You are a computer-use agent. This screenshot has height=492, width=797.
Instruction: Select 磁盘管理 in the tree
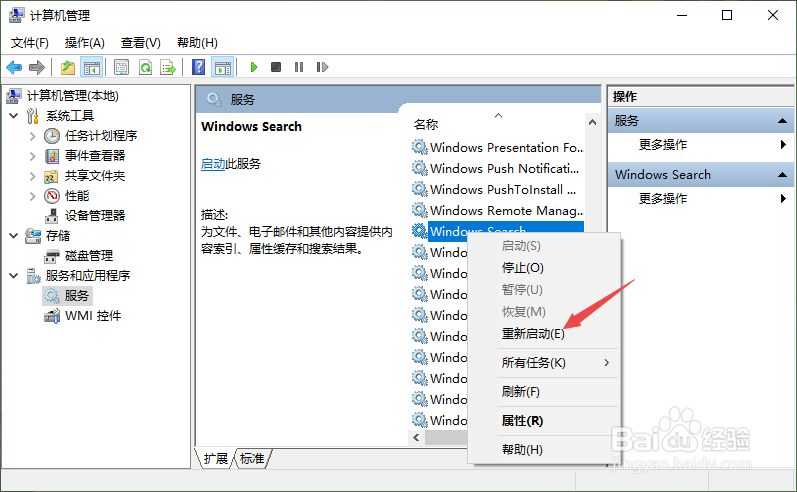click(89, 256)
